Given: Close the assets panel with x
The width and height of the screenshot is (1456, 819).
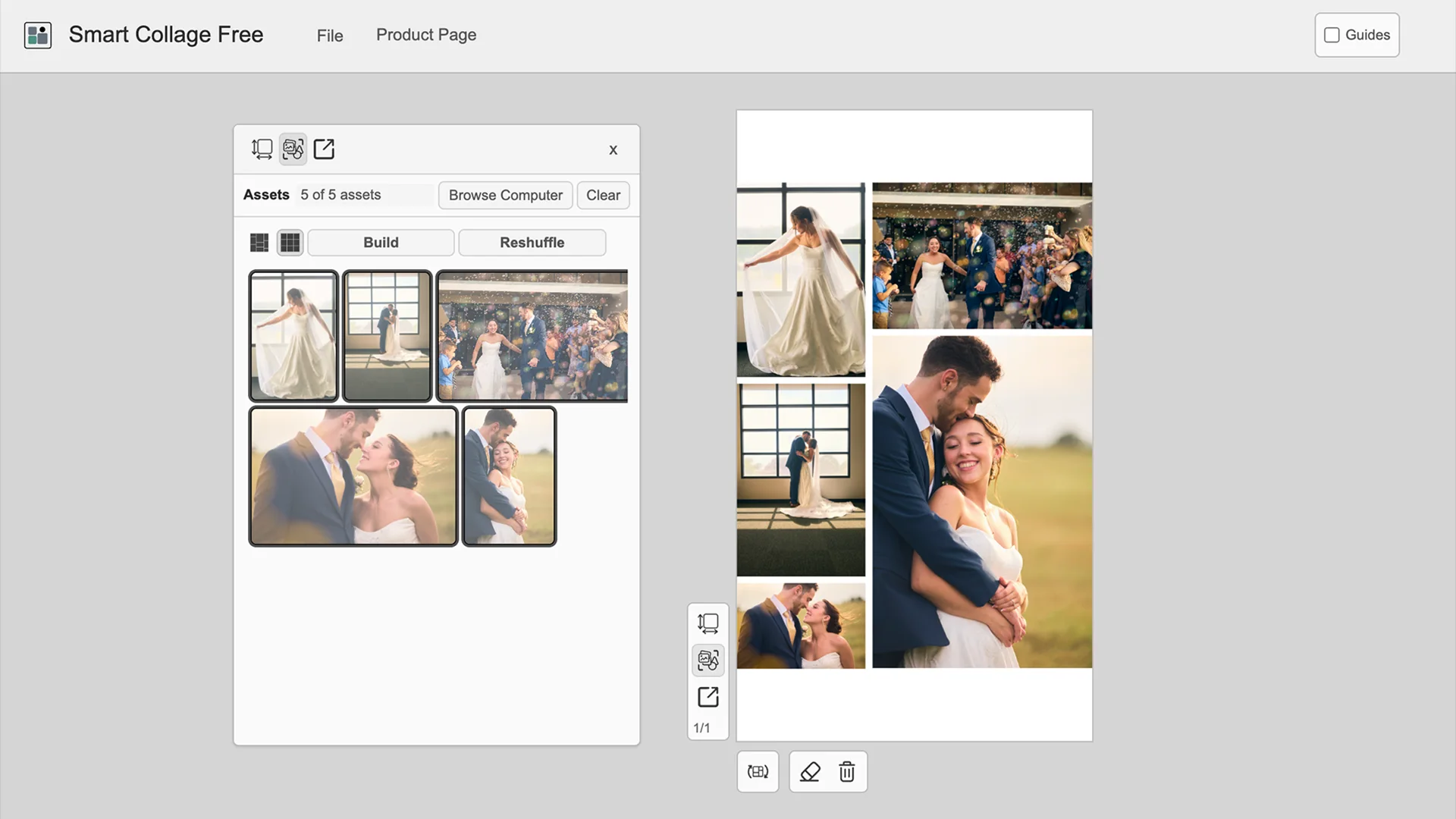Looking at the screenshot, I should [613, 150].
